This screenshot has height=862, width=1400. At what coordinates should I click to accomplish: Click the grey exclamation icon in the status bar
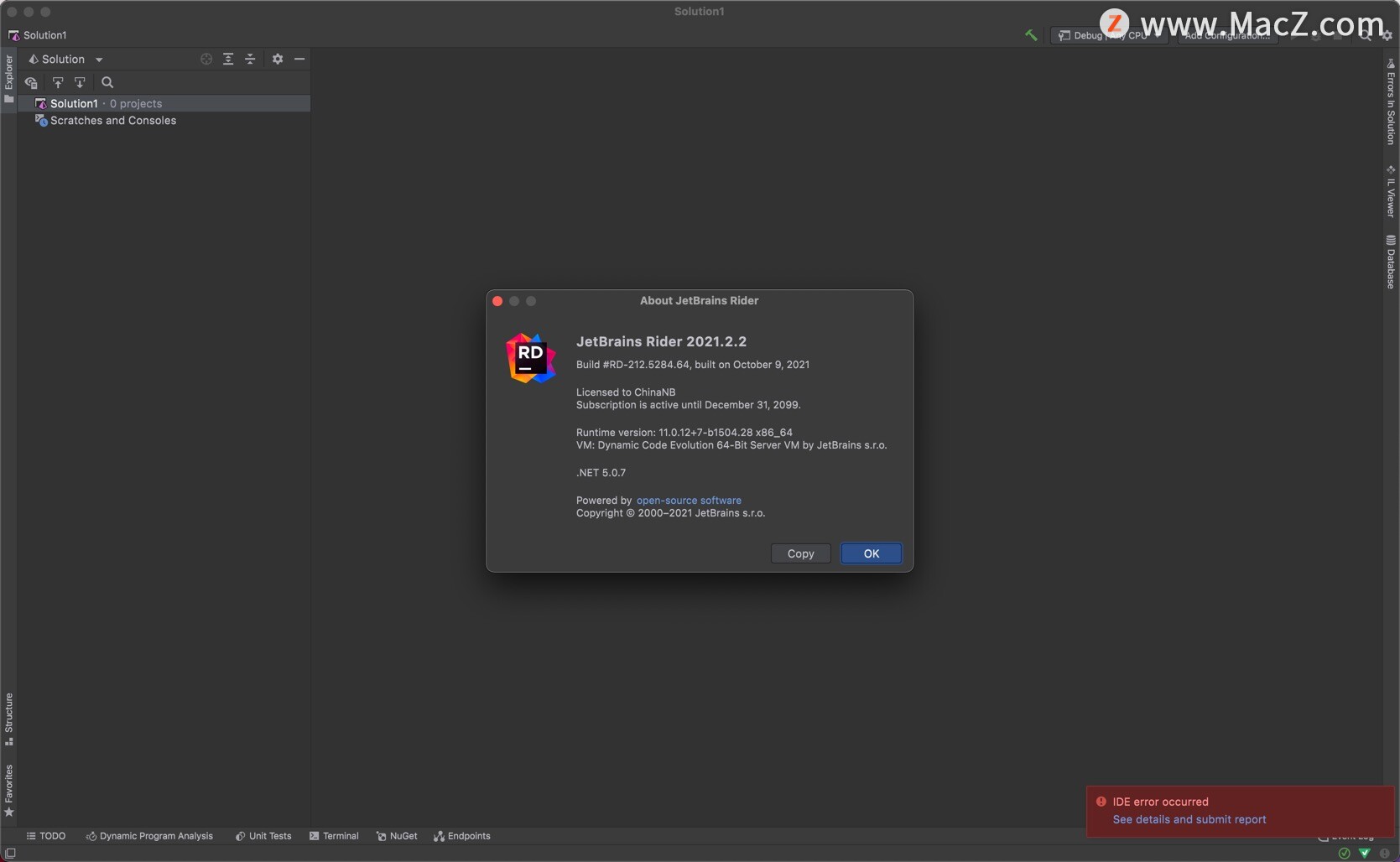click(1384, 854)
